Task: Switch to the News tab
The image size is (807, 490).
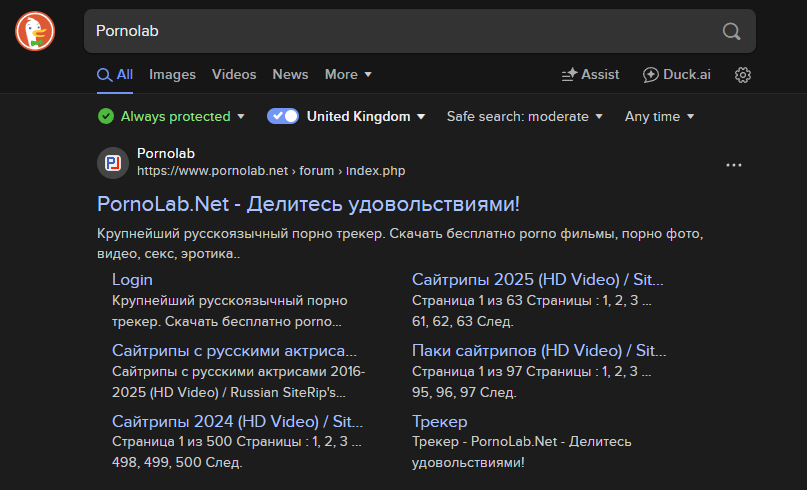Action: point(290,75)
